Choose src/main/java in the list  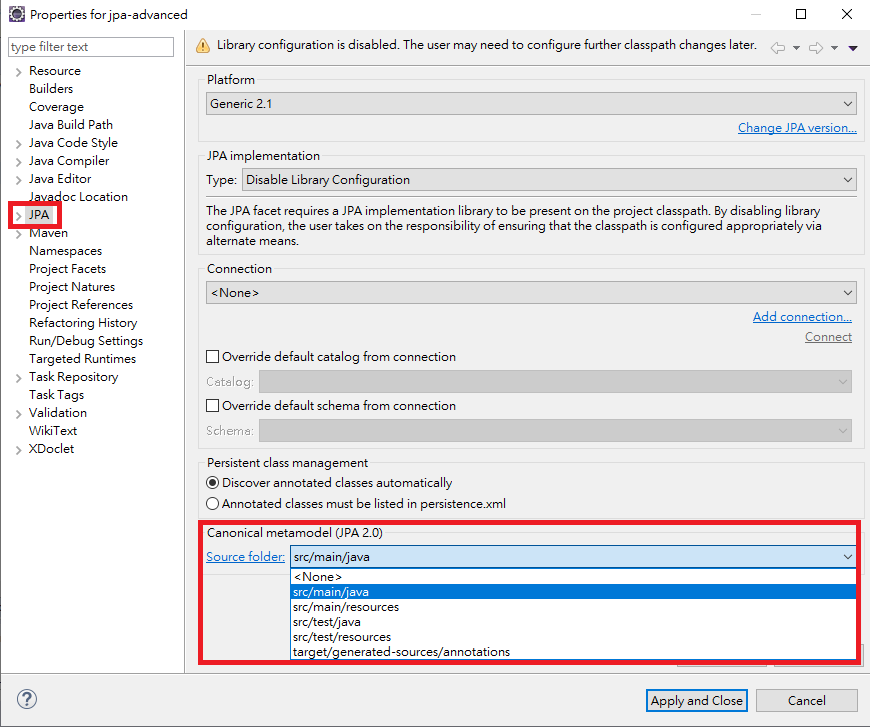(573, 592)
